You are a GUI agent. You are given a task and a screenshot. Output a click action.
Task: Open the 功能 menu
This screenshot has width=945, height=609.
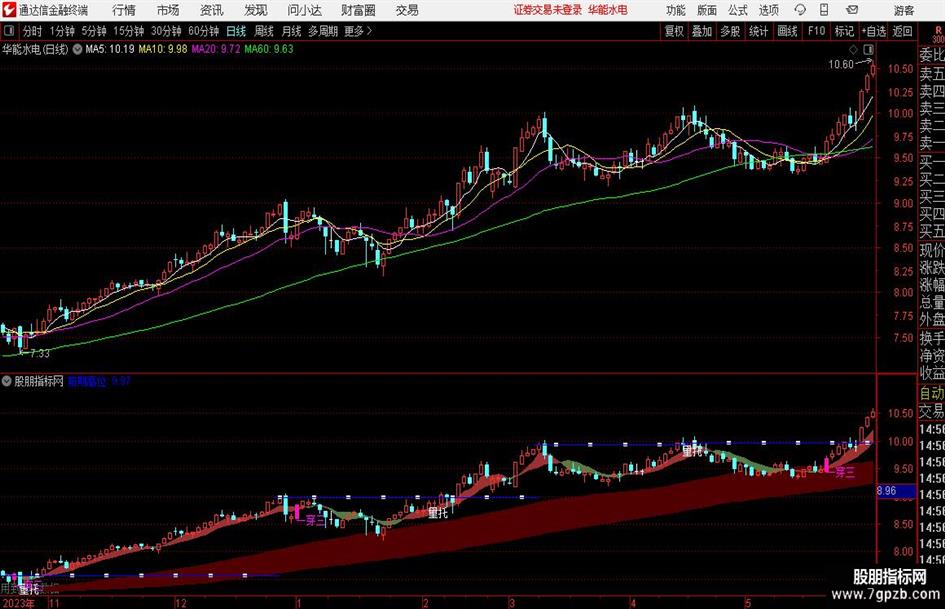point(676,10)
